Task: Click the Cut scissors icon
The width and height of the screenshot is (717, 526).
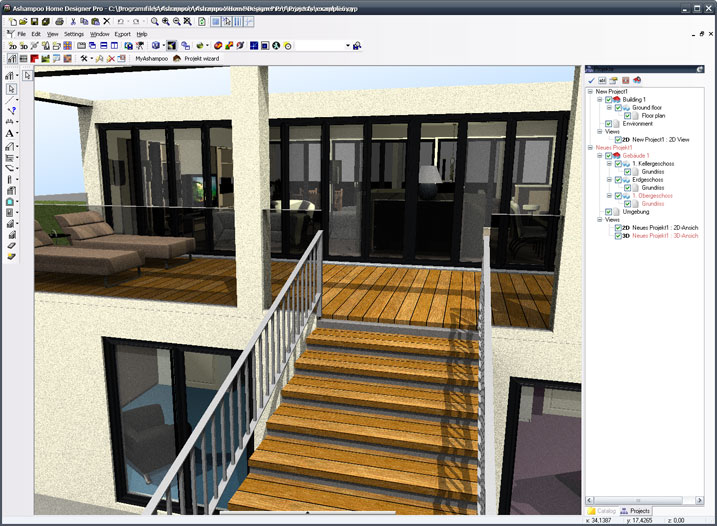Action: click(x=73, y=21)
